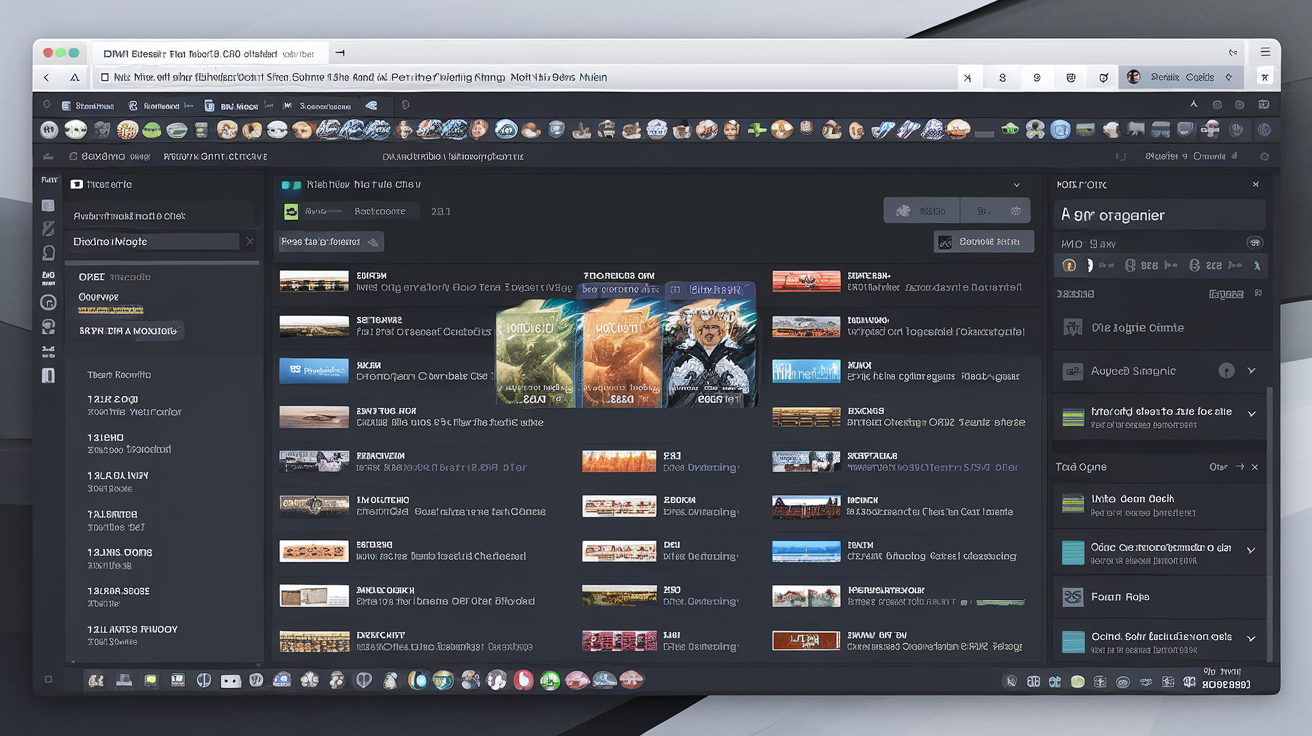1312x736 pixels.
Task: Open the profile avatar in browser toolbar
Action: click(x=1134, y=77)
